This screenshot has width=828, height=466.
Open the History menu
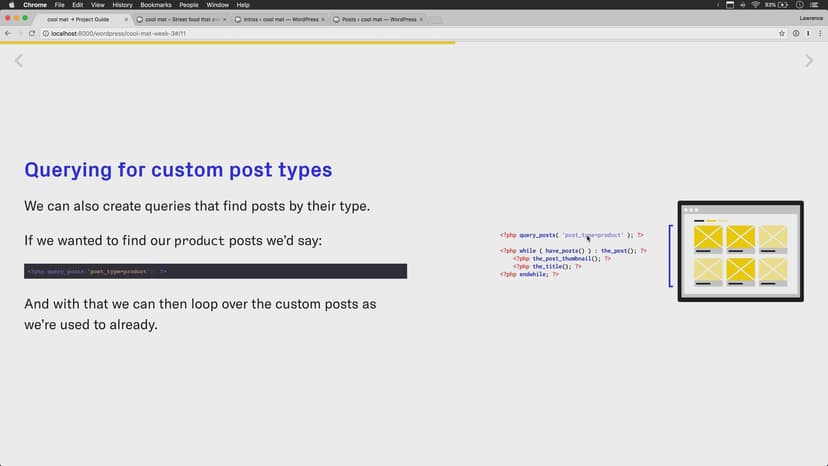click(122, 5)
